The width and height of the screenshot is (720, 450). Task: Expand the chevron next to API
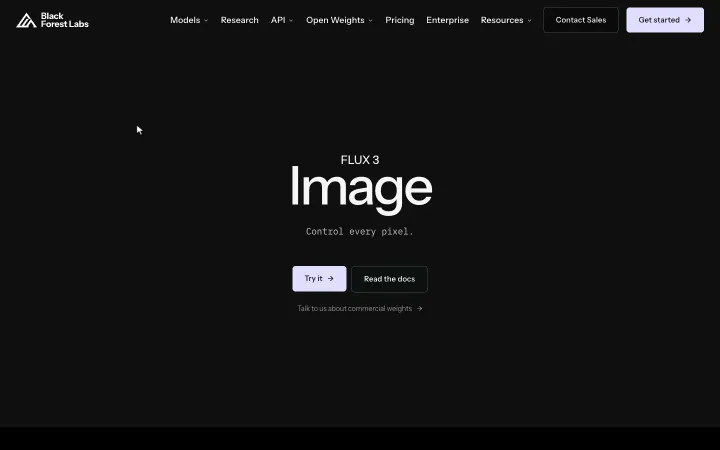pyautogui.click(x=291, y=20)
